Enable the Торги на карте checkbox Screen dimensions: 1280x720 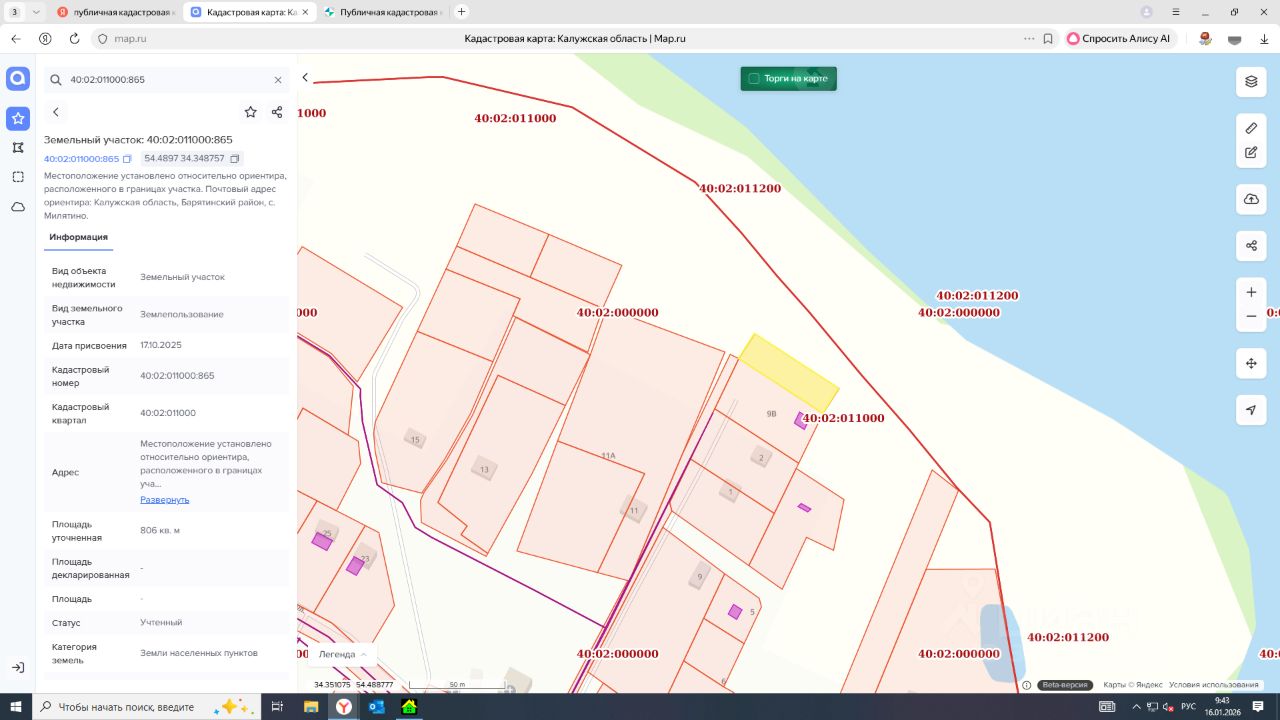pyautogui.click(x=754, y=78)
